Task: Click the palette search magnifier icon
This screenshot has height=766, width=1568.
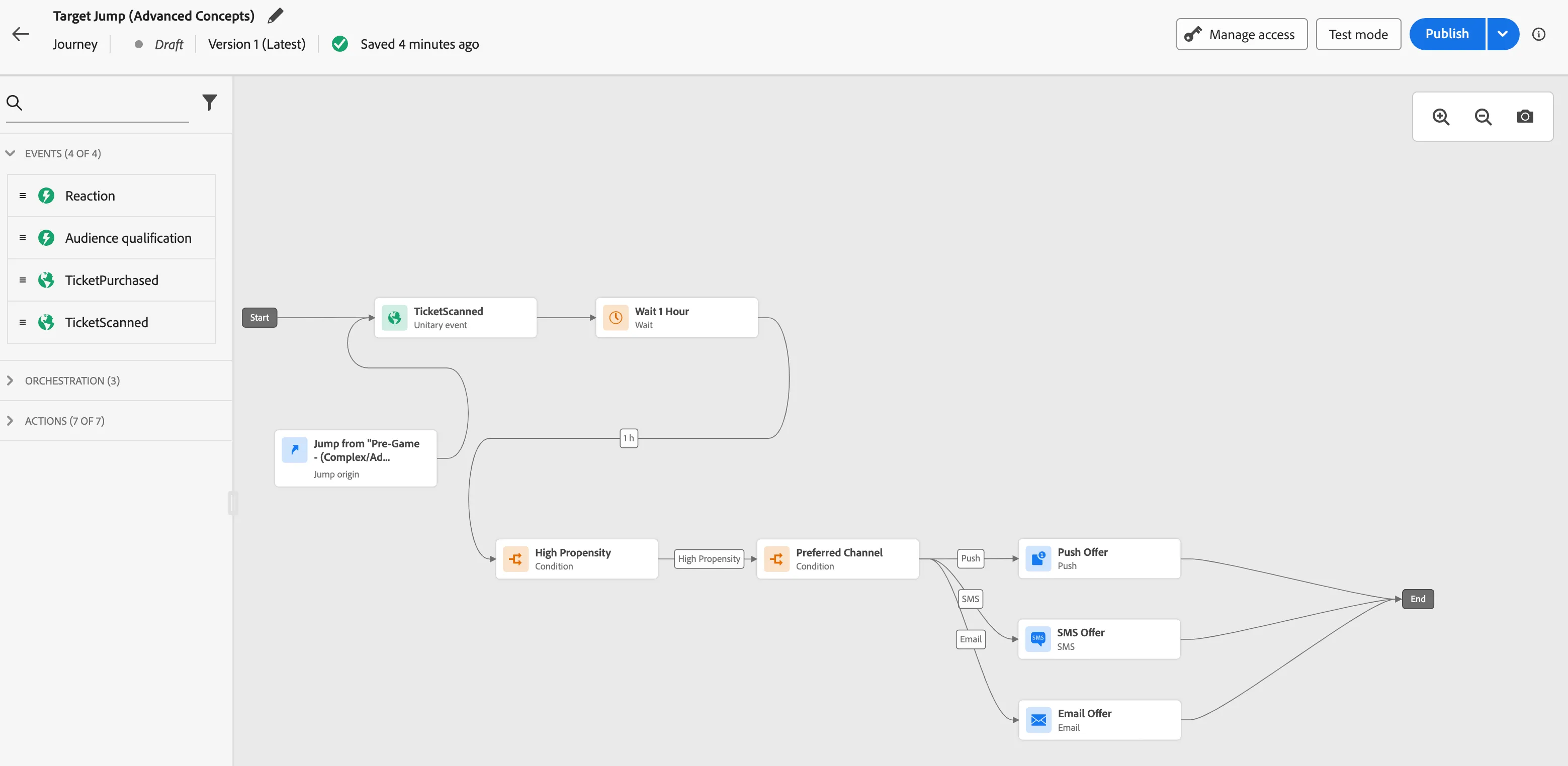Action: 14,102
